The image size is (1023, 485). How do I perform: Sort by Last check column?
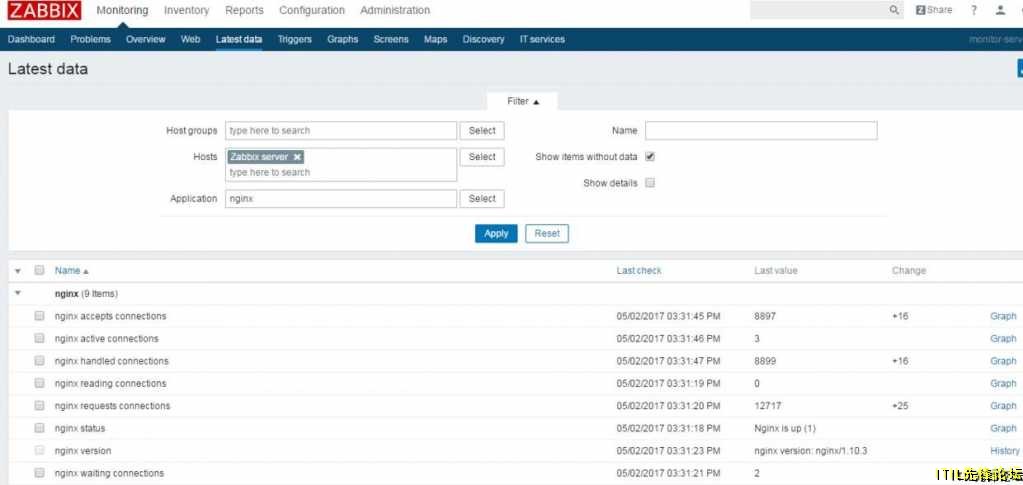(639, 270)
